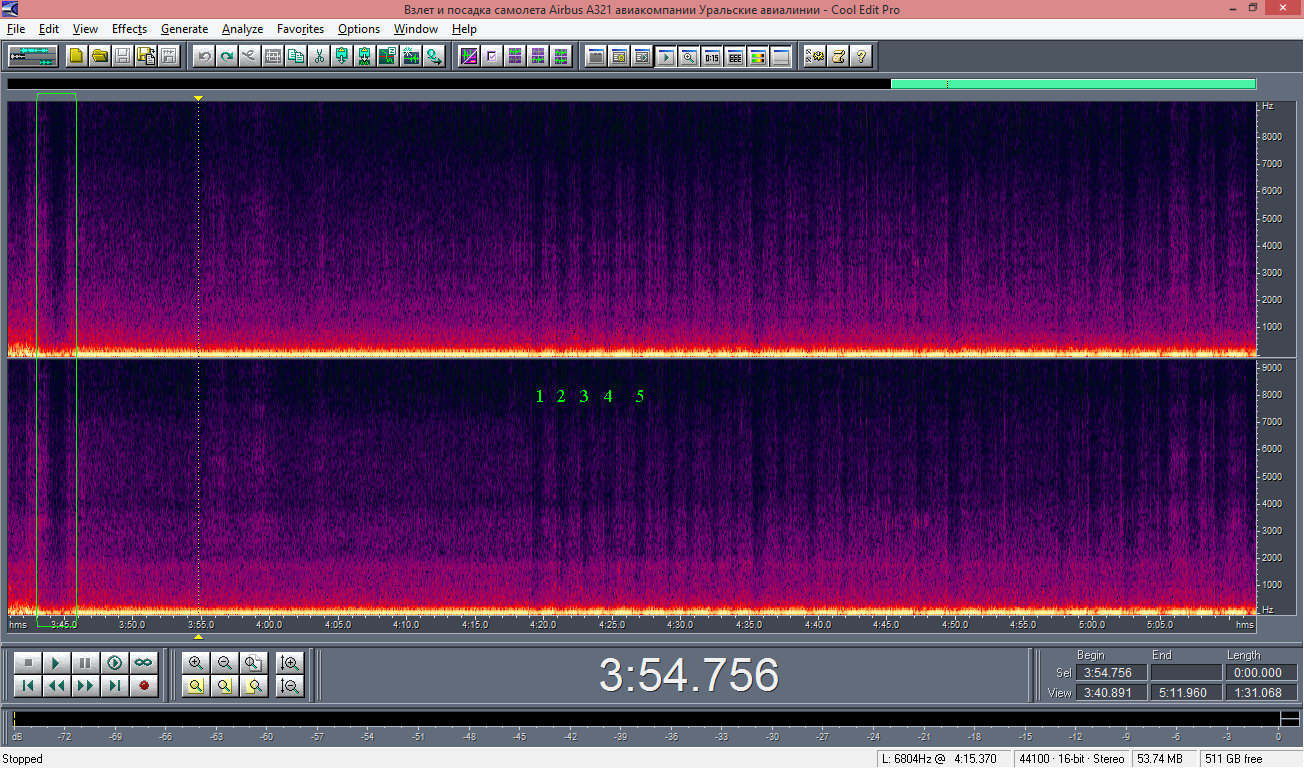Viewport: 1304px width, 768px height.
Task: Open the Effects menu
Action: [129, 29]
